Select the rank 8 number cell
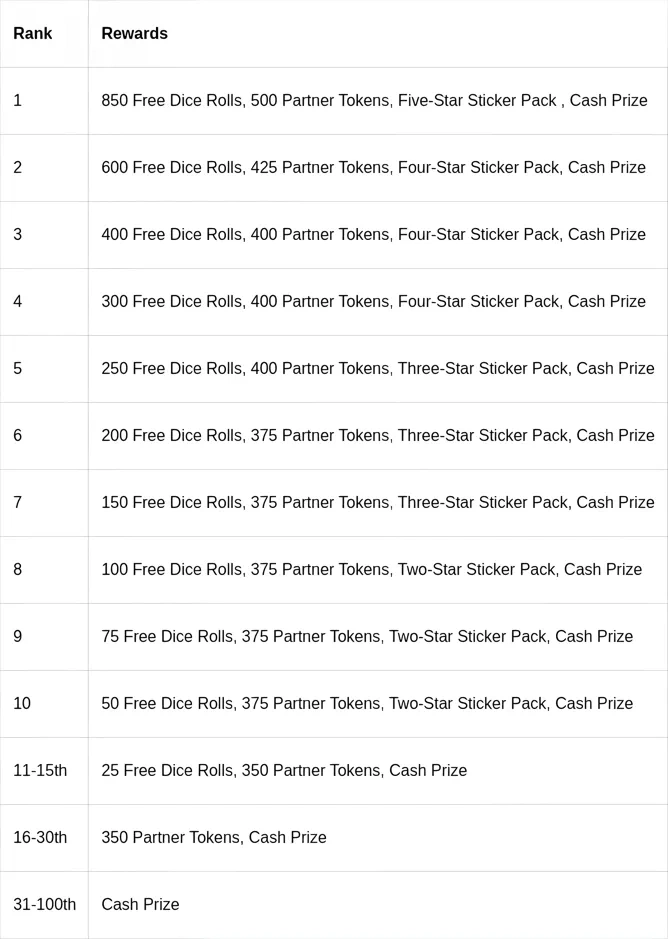668x939 pixels. pyautogui.click(x=18, y=570)
